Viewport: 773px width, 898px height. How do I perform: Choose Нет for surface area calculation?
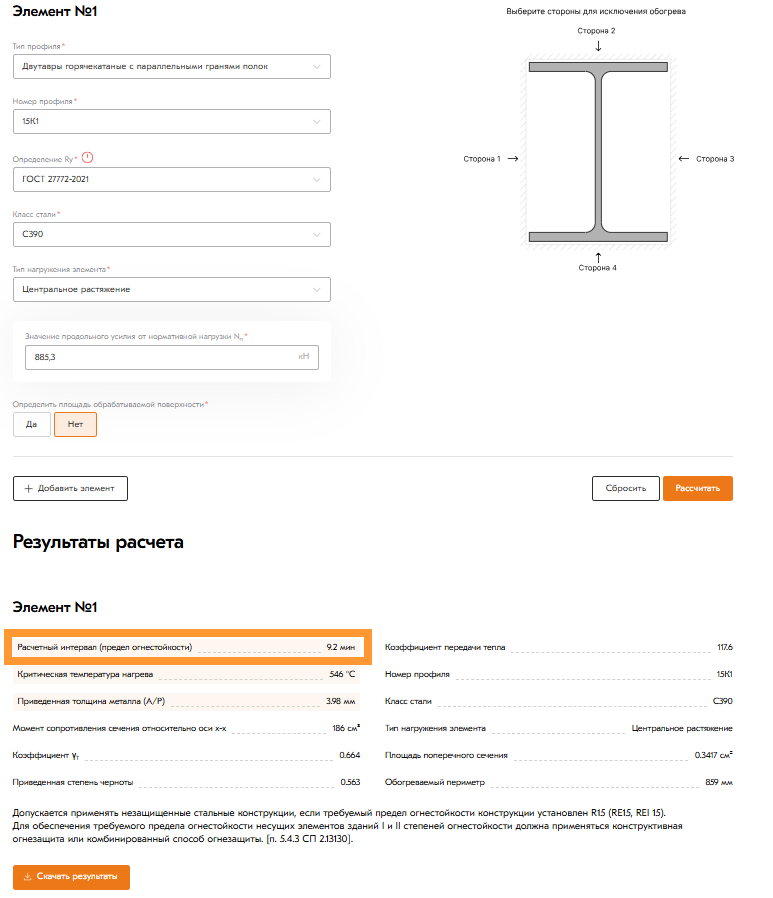coord(75,424)
